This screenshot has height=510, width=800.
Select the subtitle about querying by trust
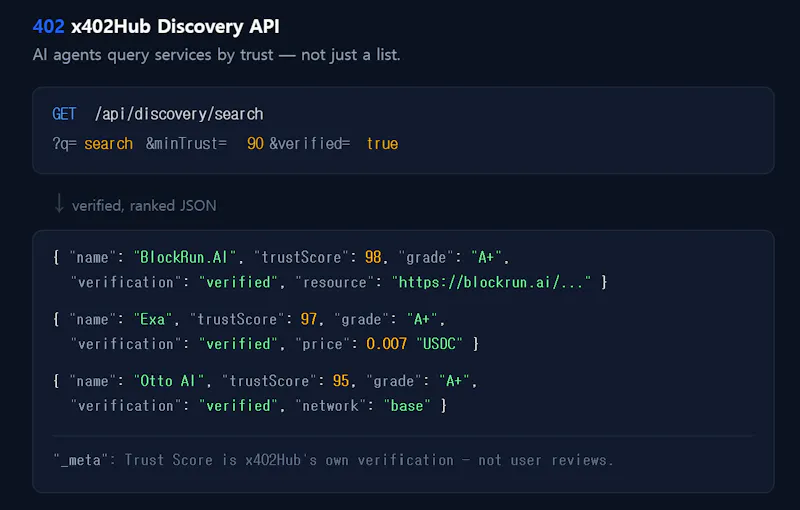click(x=216, y=55)
